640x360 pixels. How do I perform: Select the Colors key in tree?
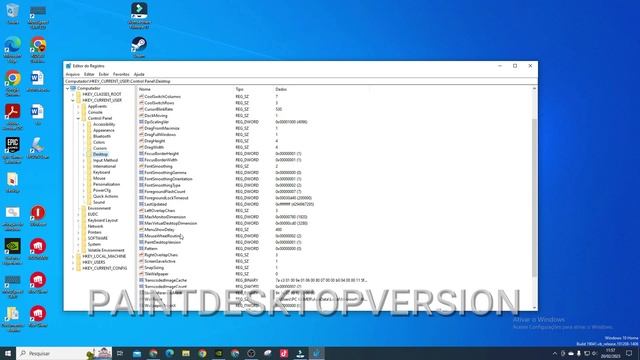pos(99,142)
